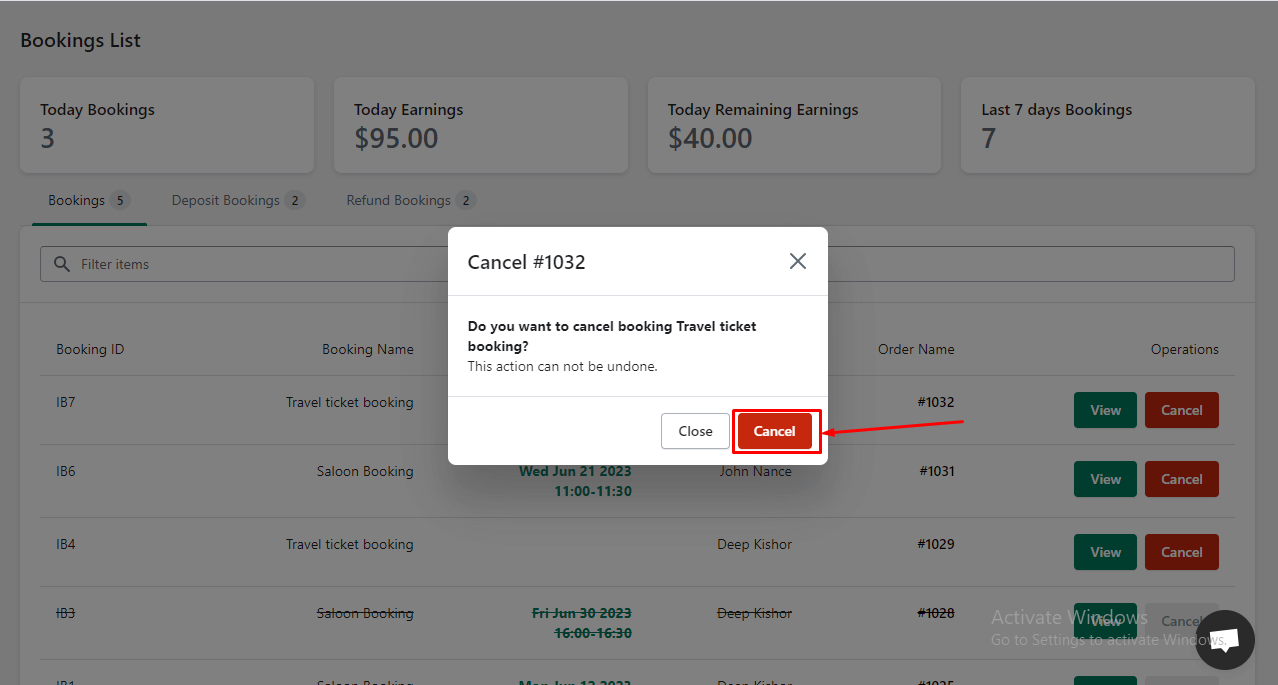Click the search magnifier icon in filter

point(62,264)
